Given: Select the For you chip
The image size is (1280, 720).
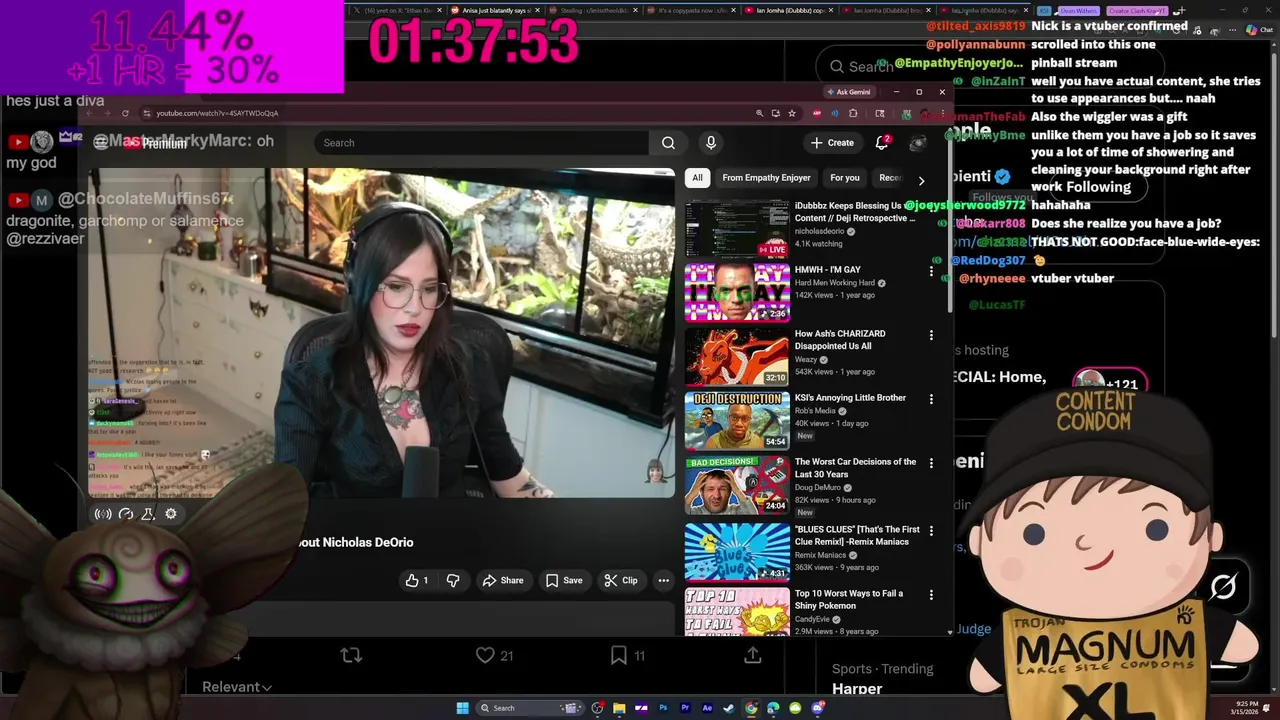Looking at the screenshot, I should (x=844, y=178).
